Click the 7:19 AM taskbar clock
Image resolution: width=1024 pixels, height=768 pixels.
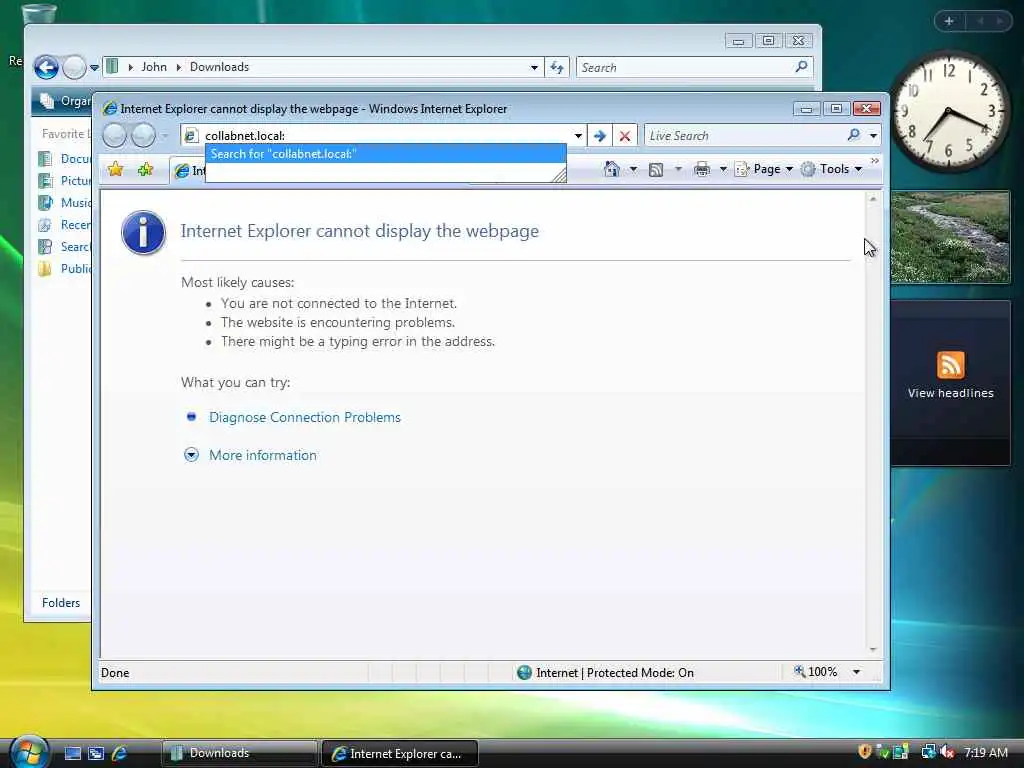(985, 752)
